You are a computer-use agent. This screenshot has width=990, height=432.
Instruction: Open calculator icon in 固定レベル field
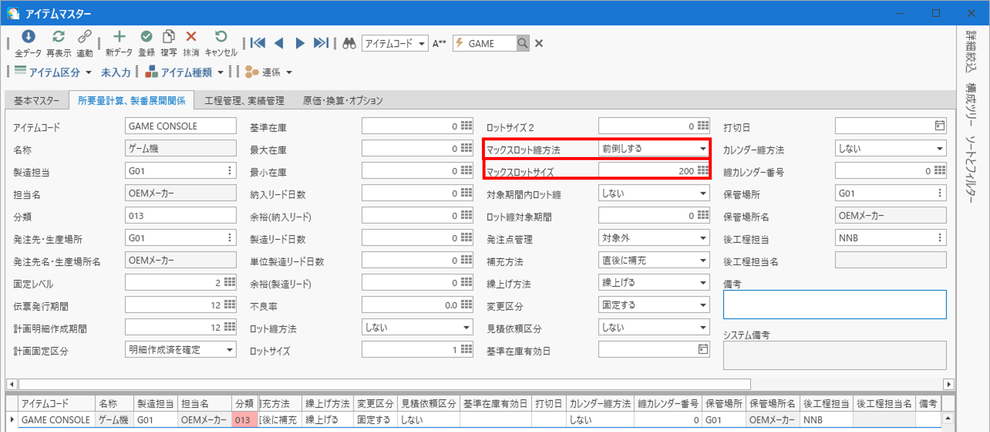tap(229, 282)
